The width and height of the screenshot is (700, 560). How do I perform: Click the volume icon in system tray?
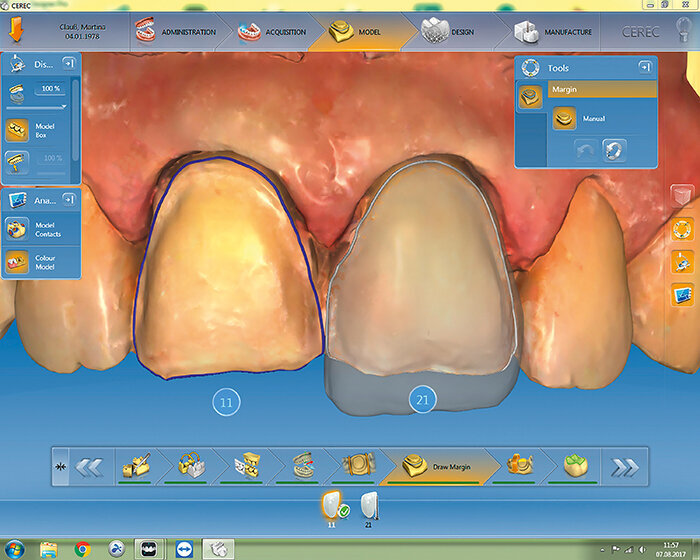(642, 549)
